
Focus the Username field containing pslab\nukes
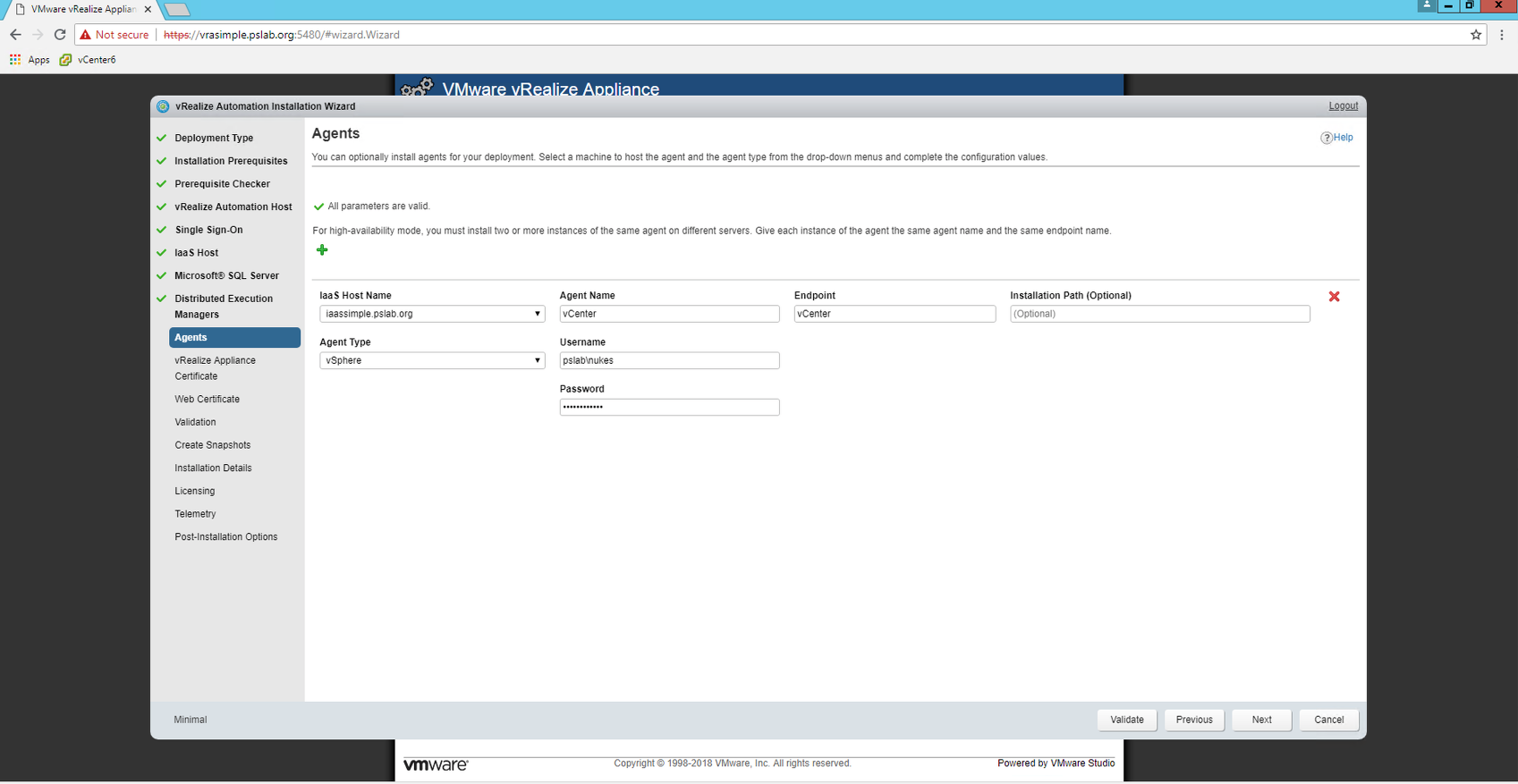669,360
